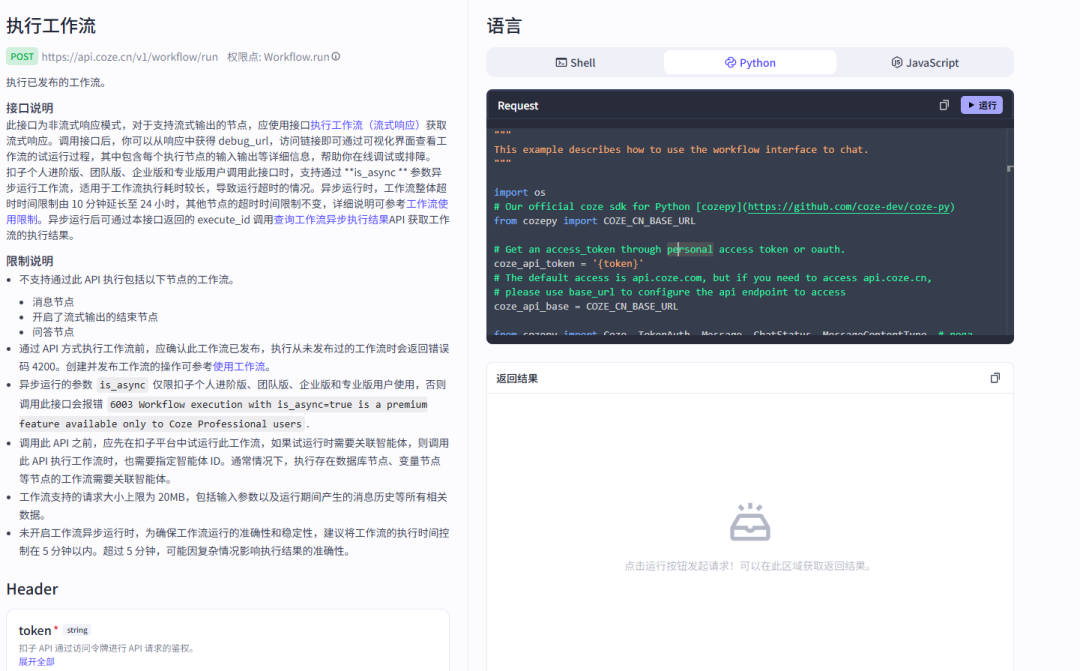
Task: Expand token details via 展开全部
Action: click(37, 661)
